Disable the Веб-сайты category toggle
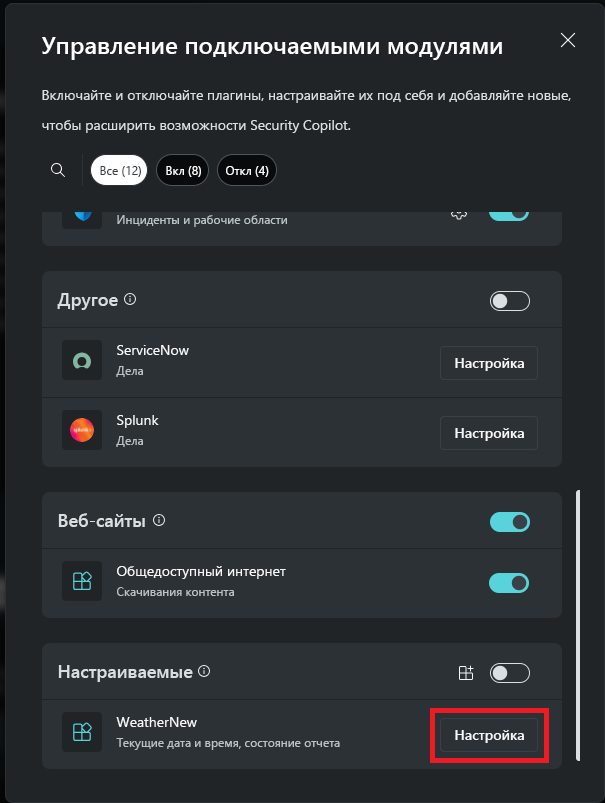This screenshot has height=803, width=605. tap(509, 521)
